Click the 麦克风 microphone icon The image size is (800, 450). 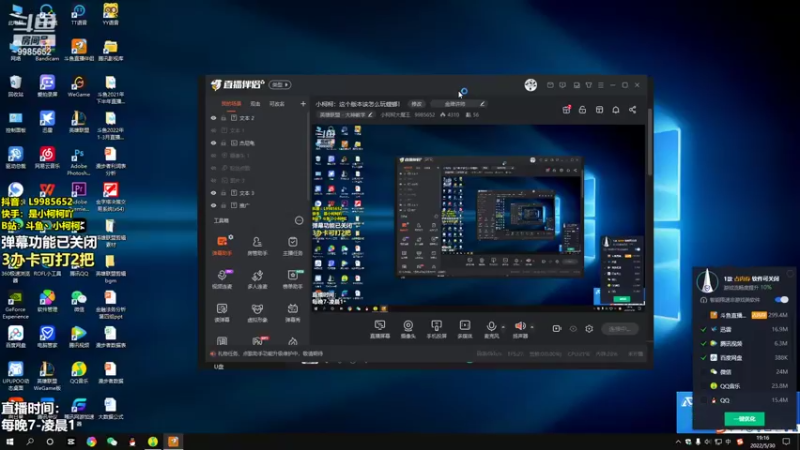pos(491,326)
